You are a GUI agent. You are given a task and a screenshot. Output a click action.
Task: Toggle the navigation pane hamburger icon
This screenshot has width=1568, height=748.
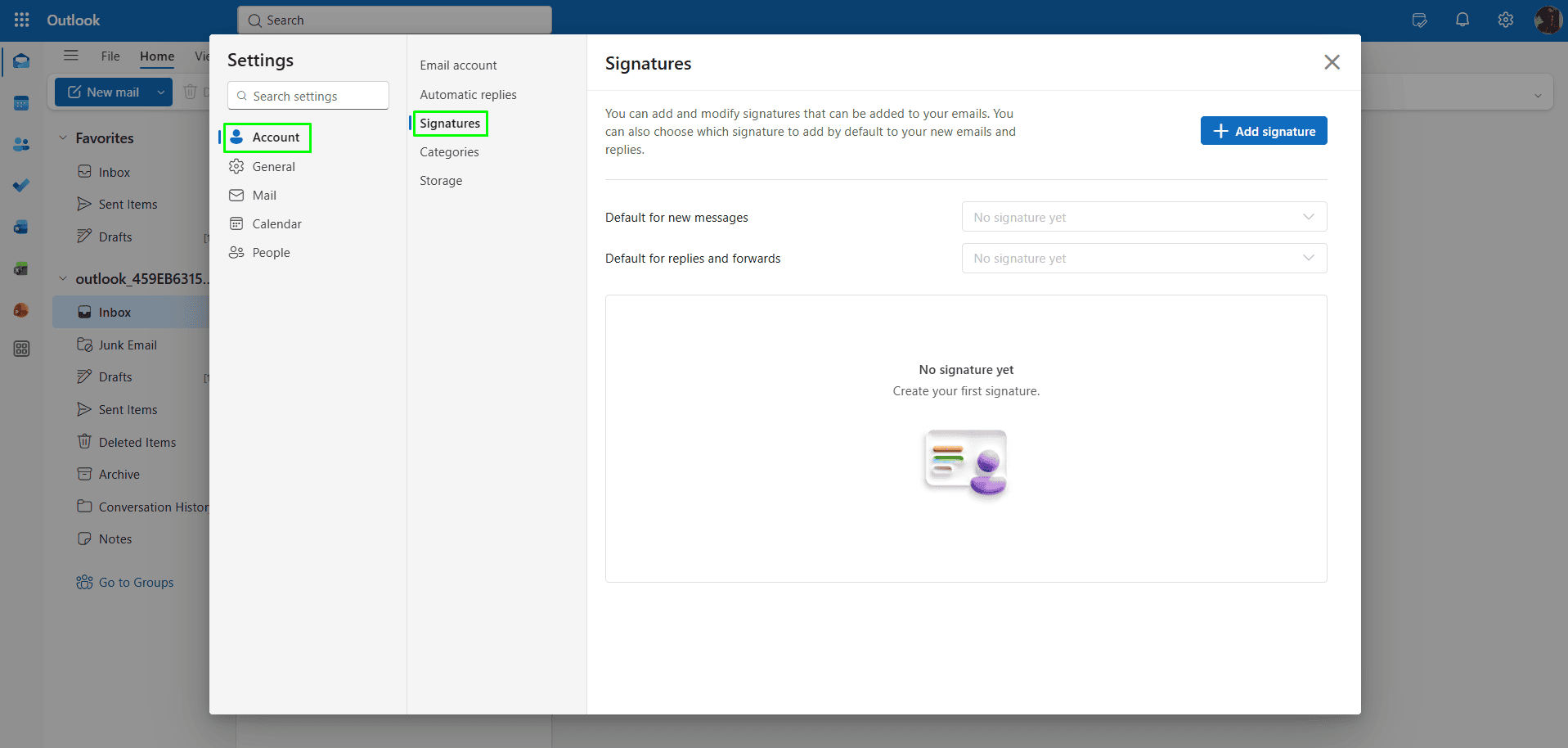coord(71,56)
